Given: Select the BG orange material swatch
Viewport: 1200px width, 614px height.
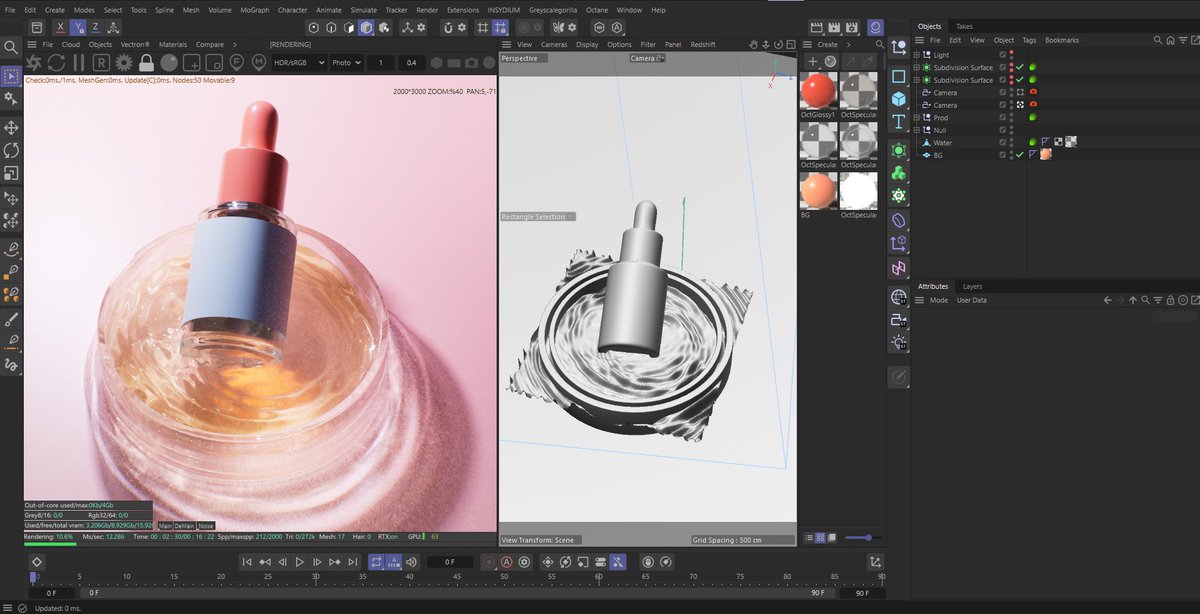Looking at the screenshot, I should (x=817, y=190).
